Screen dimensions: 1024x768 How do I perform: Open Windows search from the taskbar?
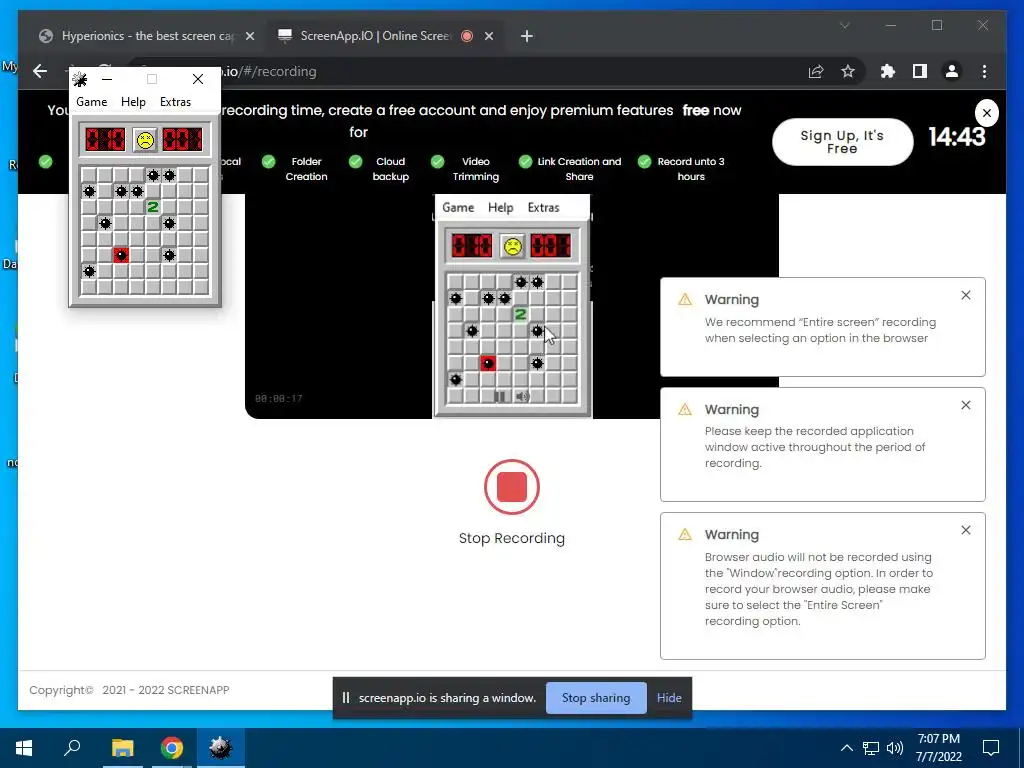click(x=72, y=748)
